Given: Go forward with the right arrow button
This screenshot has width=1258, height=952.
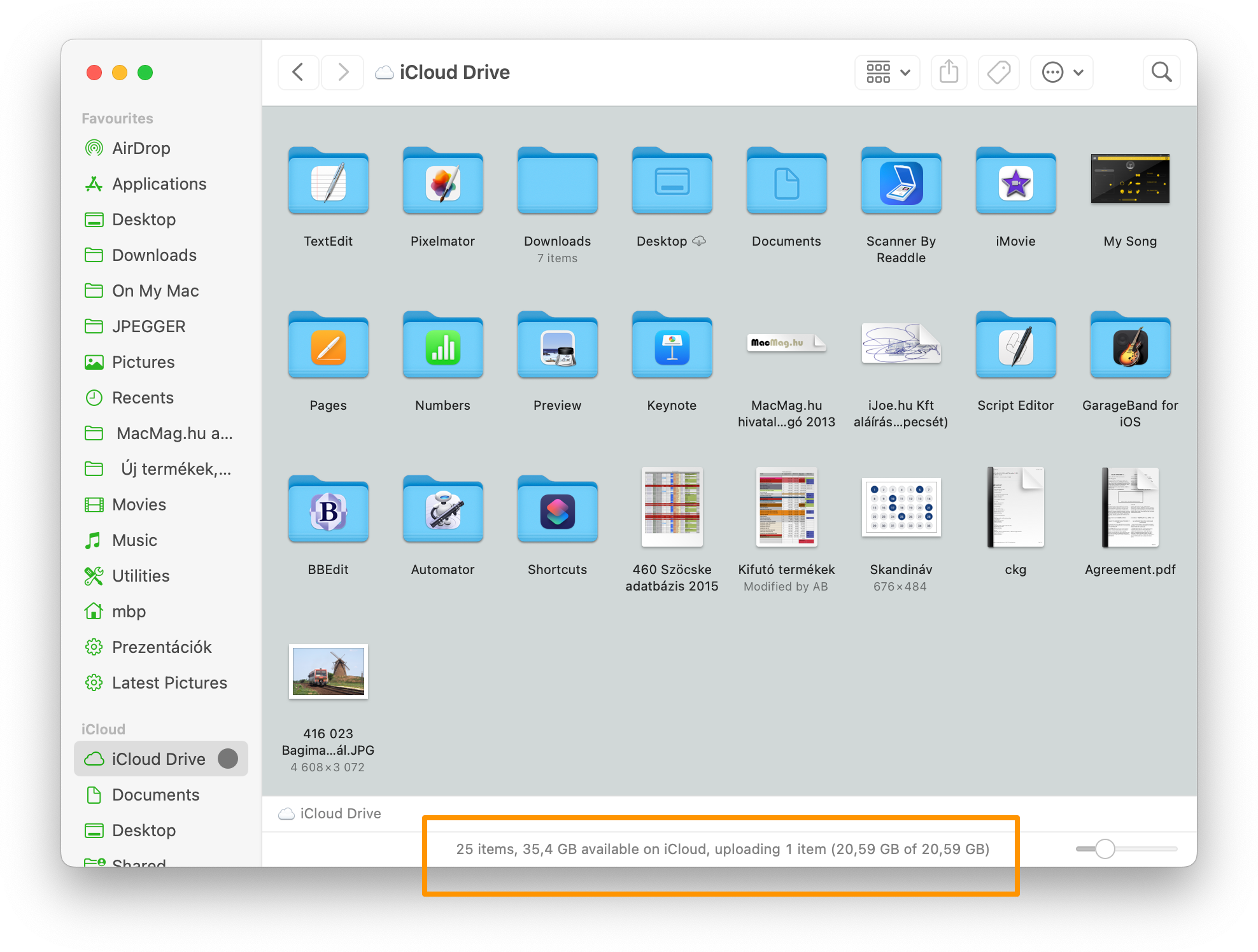Looking at the screenshot, I should click(x=343, y=72).
